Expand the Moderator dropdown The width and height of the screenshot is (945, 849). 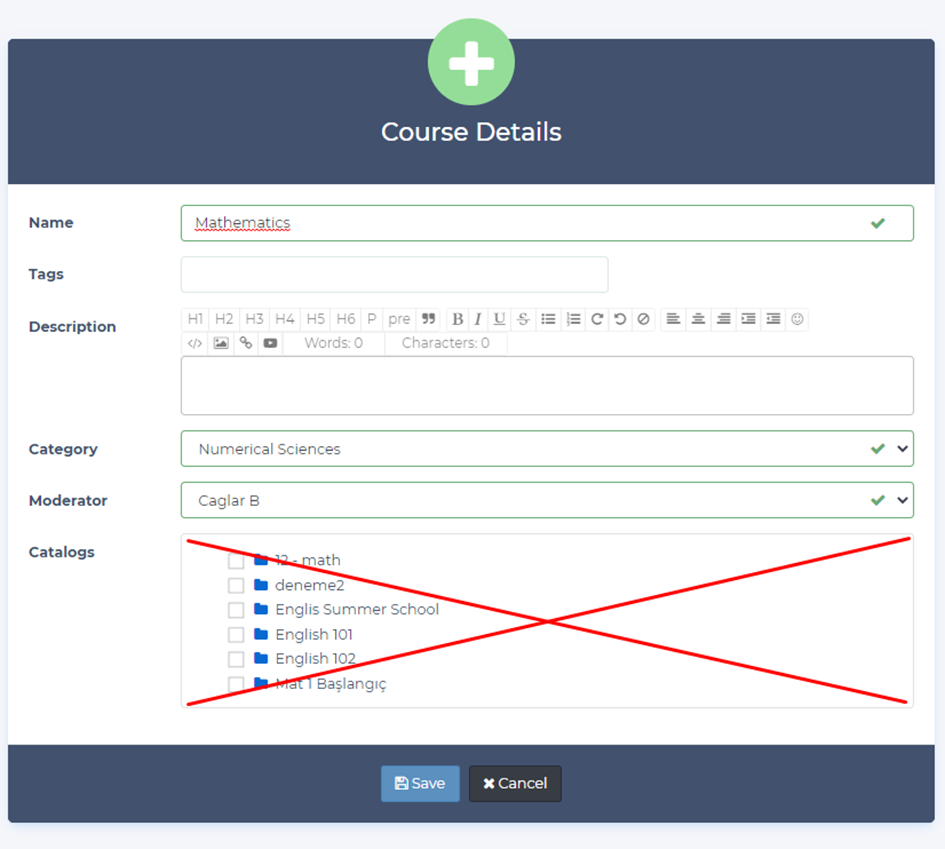coord(547,500)
